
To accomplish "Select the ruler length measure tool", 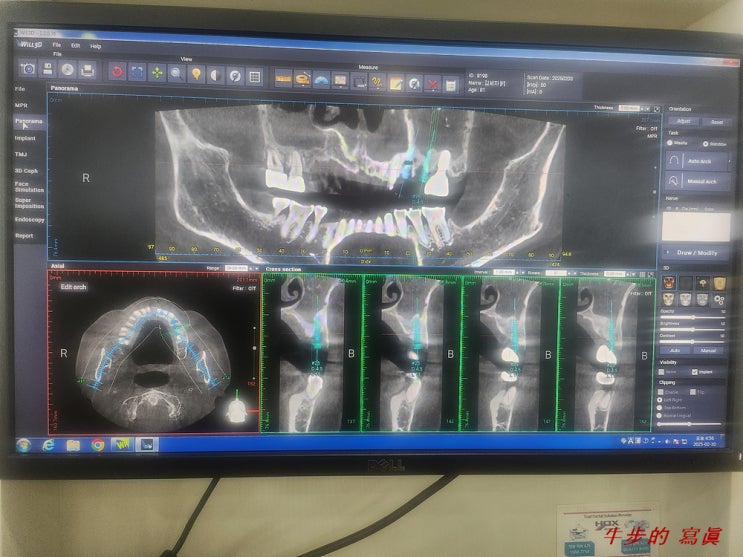I will [x=283, y=79].
